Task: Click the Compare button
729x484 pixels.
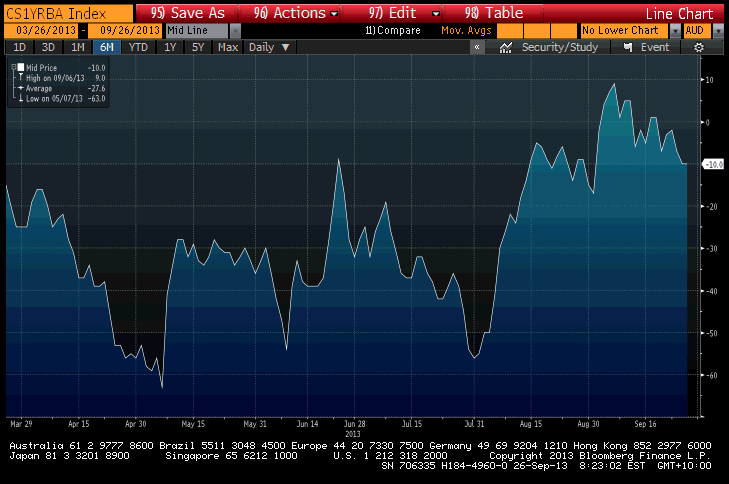Action: (x=393, y=31)
